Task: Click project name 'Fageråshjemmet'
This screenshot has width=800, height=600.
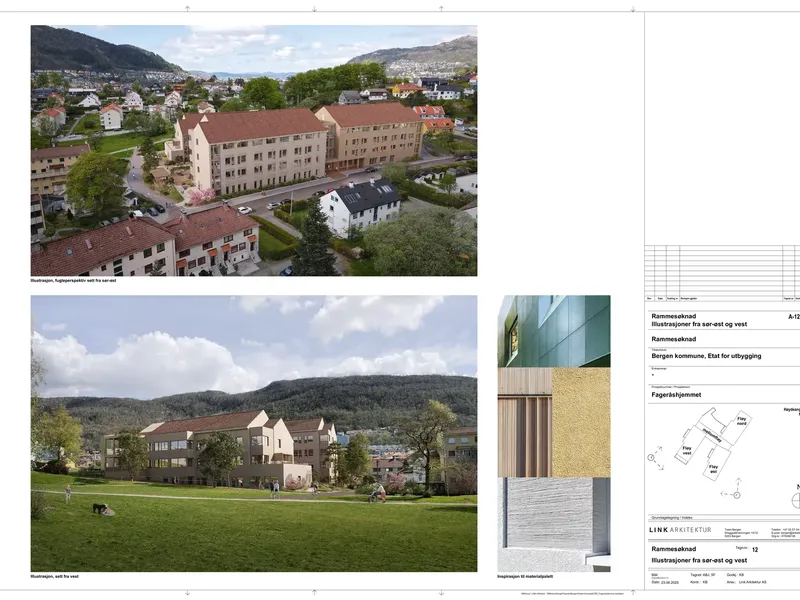Action: pyautogui.click(x=676, y=395)
